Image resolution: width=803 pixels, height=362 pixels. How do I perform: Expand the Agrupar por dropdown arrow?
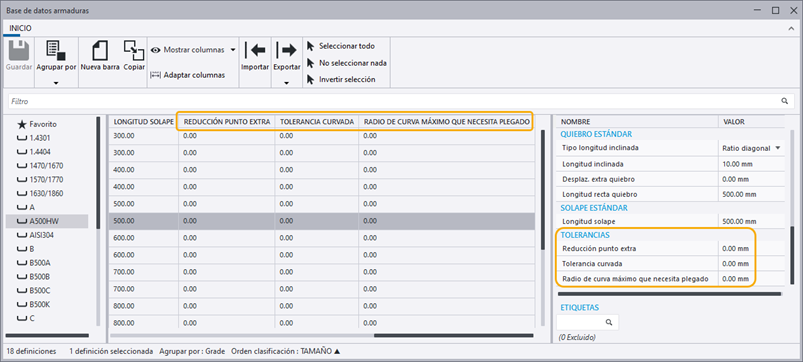(56, 82)
